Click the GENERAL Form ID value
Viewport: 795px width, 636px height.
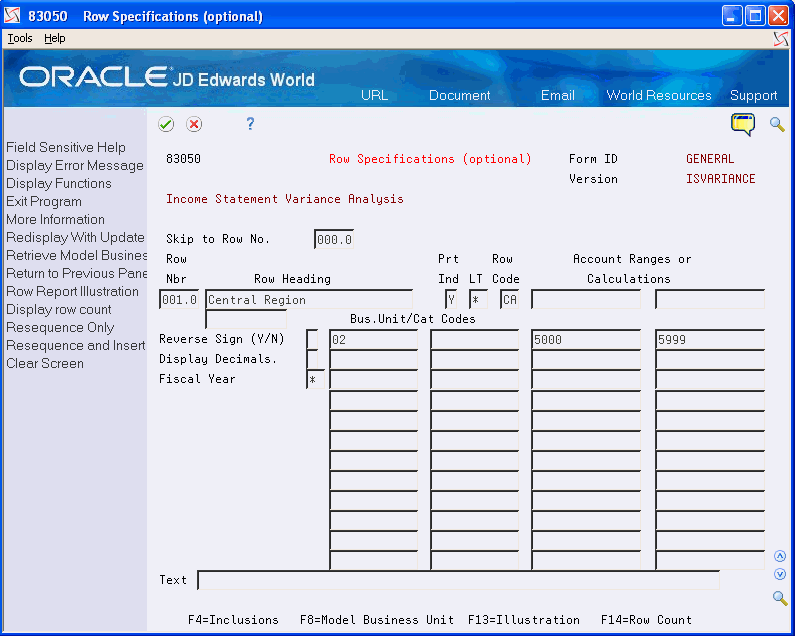[710, 159]
